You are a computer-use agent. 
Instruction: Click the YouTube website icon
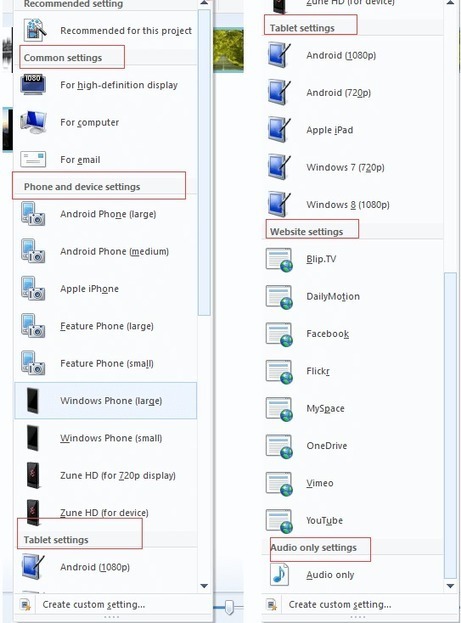pyautogui.click(x=279, y=520)
